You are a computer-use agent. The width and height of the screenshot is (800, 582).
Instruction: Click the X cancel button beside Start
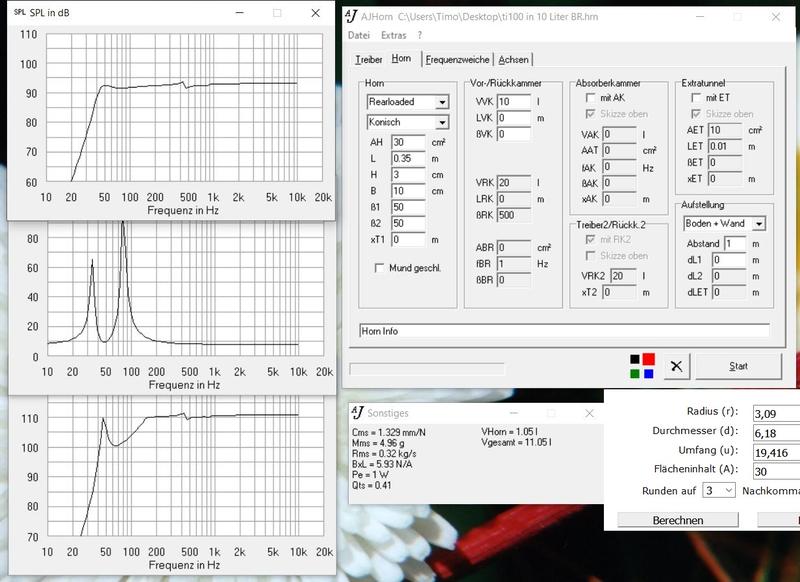coord(677,366)
